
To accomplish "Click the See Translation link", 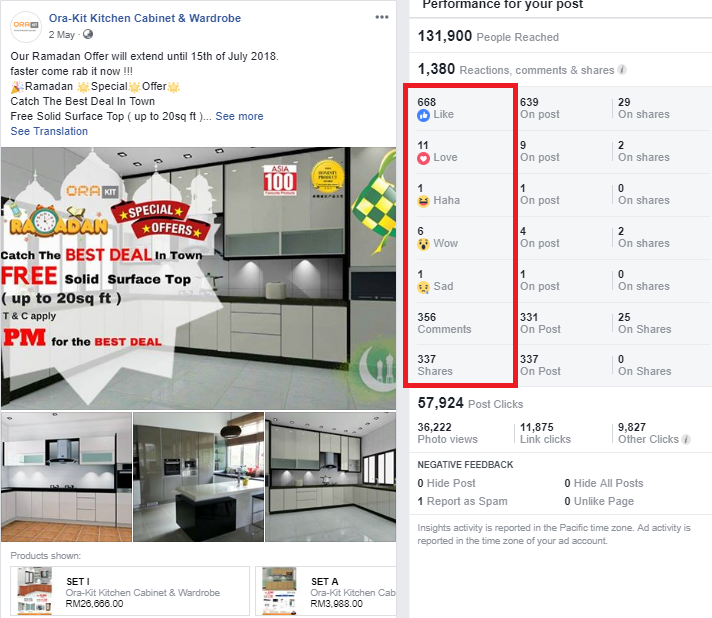I will 49,131.
